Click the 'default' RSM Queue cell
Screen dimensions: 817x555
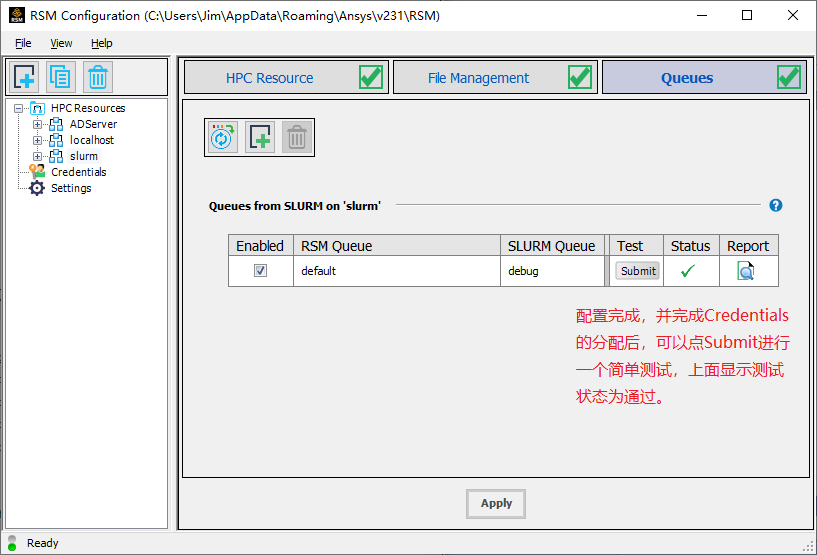[397, 271]
